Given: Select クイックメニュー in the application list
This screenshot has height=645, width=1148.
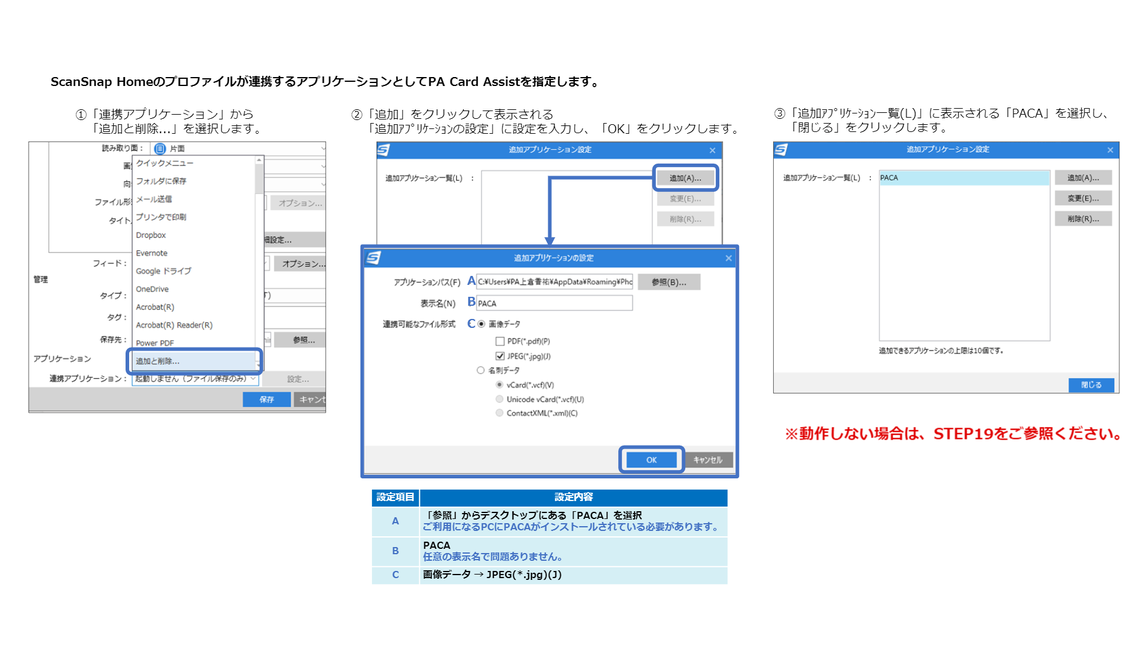Looking at the screenshot, I should (165, 163).
